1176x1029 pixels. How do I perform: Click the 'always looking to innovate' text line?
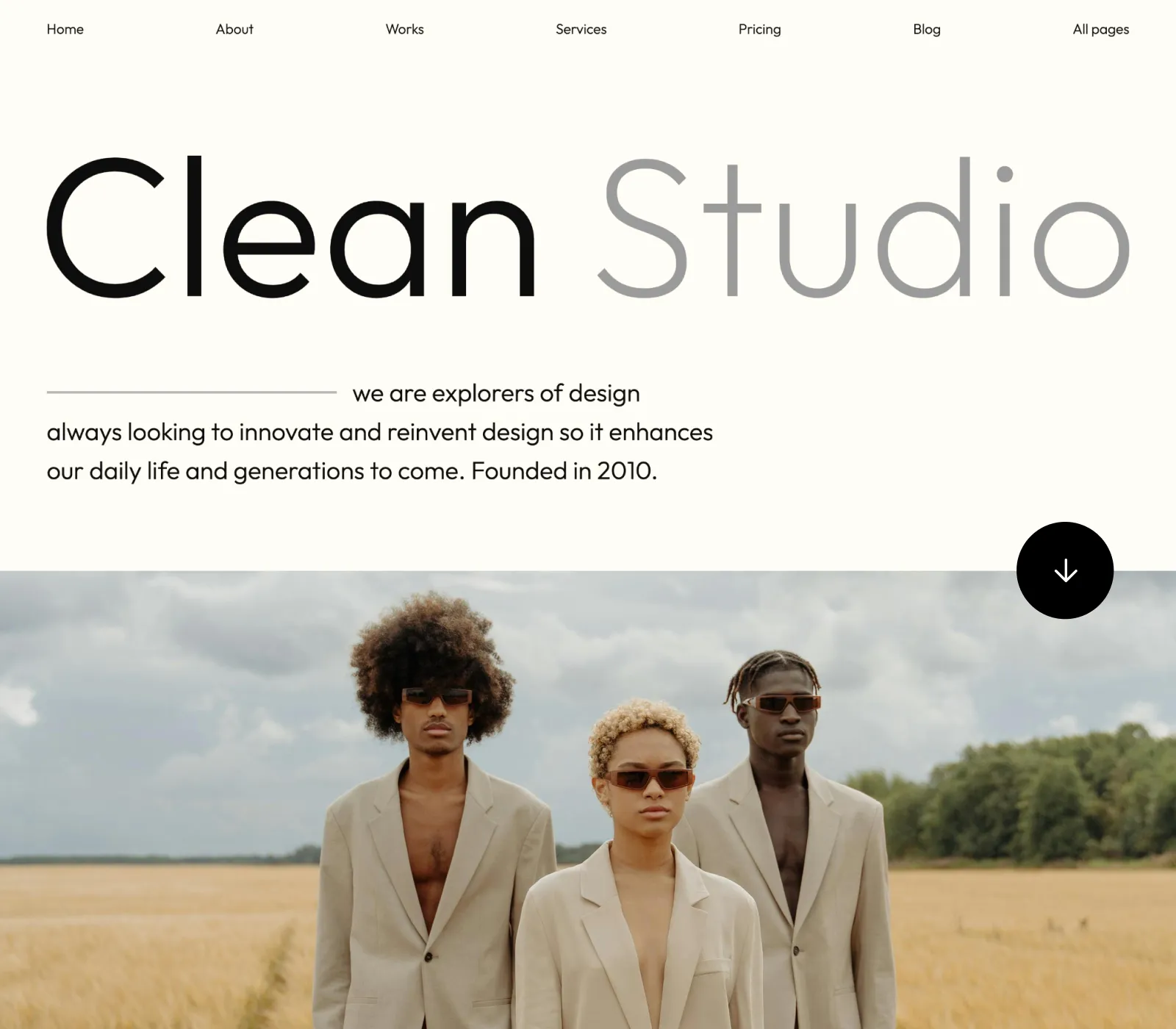coord(379,432)
